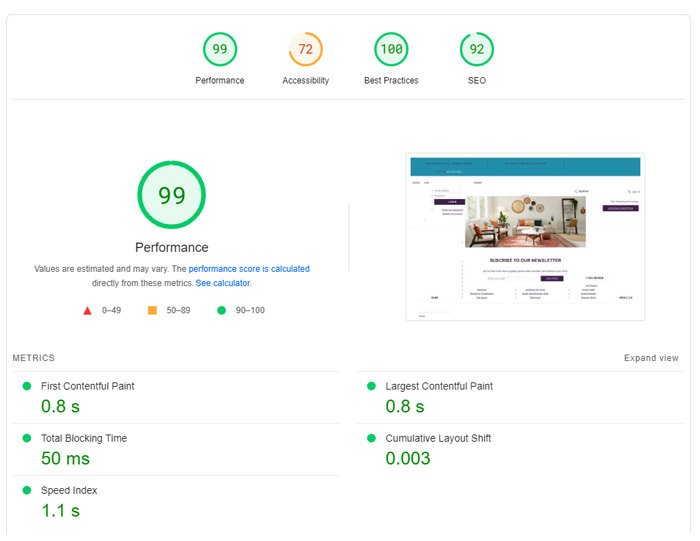
Task: Click the Accessibility score gauge 72
Action: [x=305, y=49]
